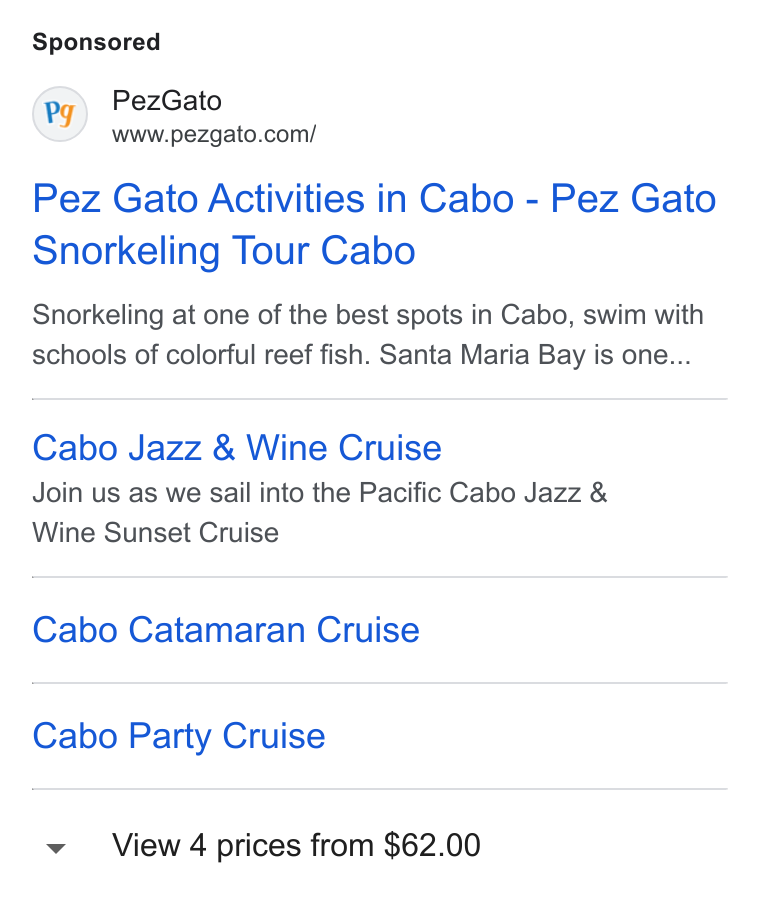Visit the Cabo Jazz & Wine Cruise sitelink
The width and height of the screenshot is (760, 906).
click(x=237, y=448)
